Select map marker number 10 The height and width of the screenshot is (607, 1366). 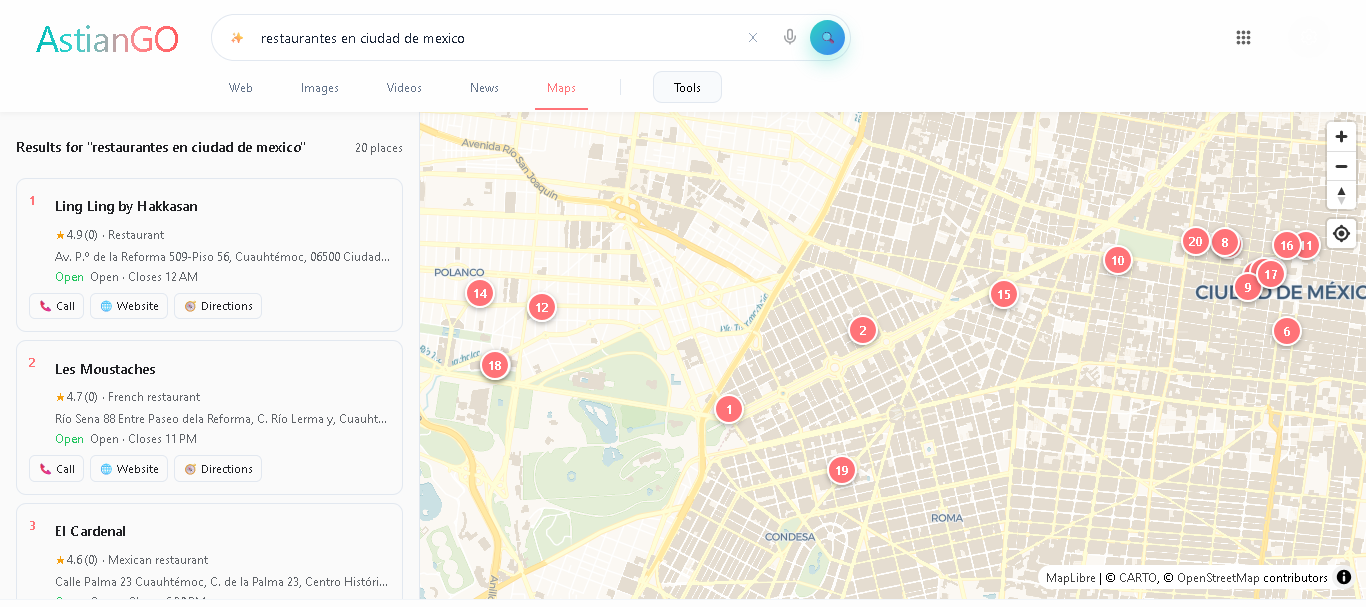click(x=1117, y=260)
